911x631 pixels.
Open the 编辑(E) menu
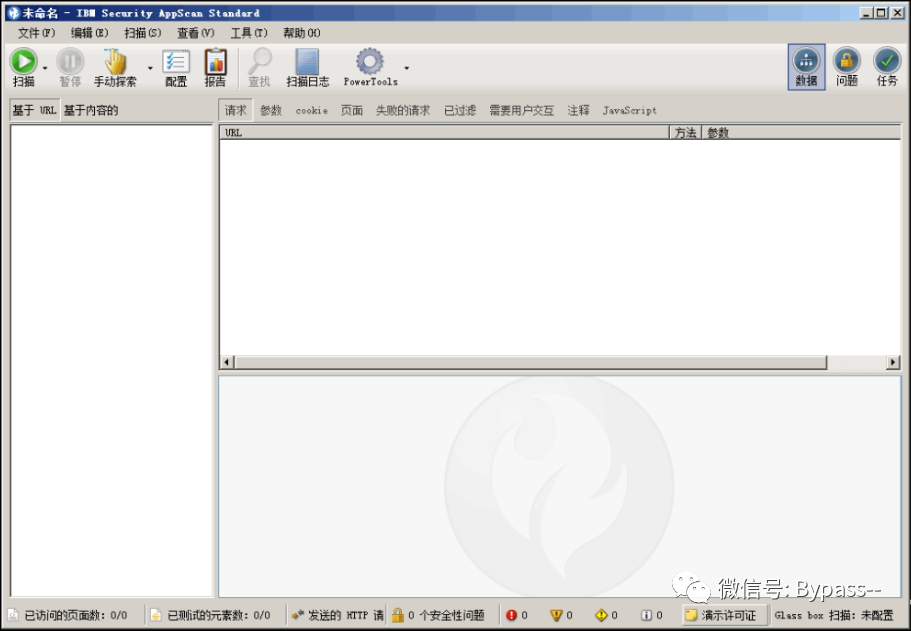(89, 33)
